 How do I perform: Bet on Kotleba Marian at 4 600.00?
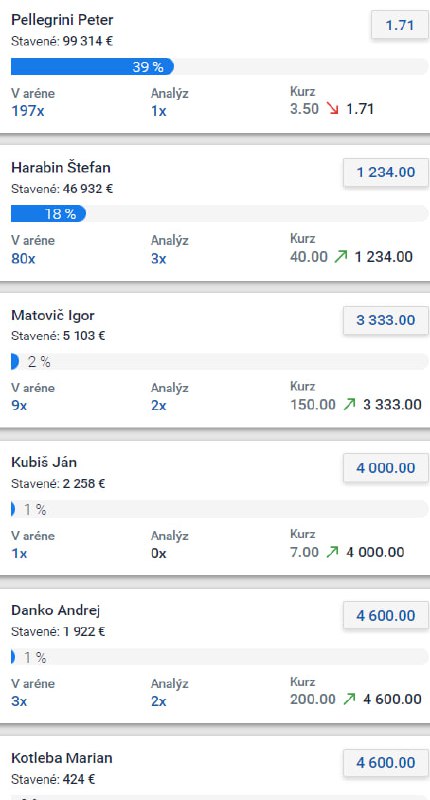click(386, 763)
